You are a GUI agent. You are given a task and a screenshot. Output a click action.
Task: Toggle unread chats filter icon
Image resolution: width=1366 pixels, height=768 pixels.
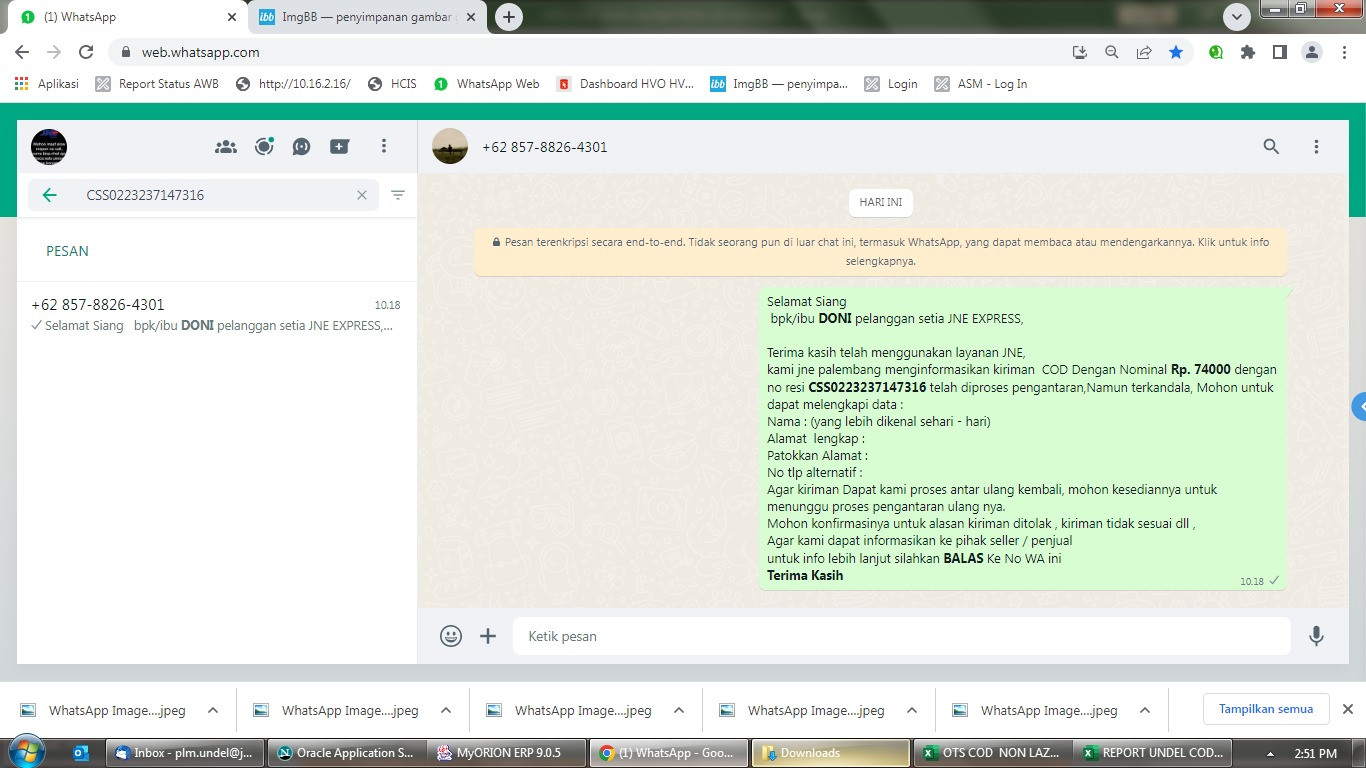(x=398, y=195)
